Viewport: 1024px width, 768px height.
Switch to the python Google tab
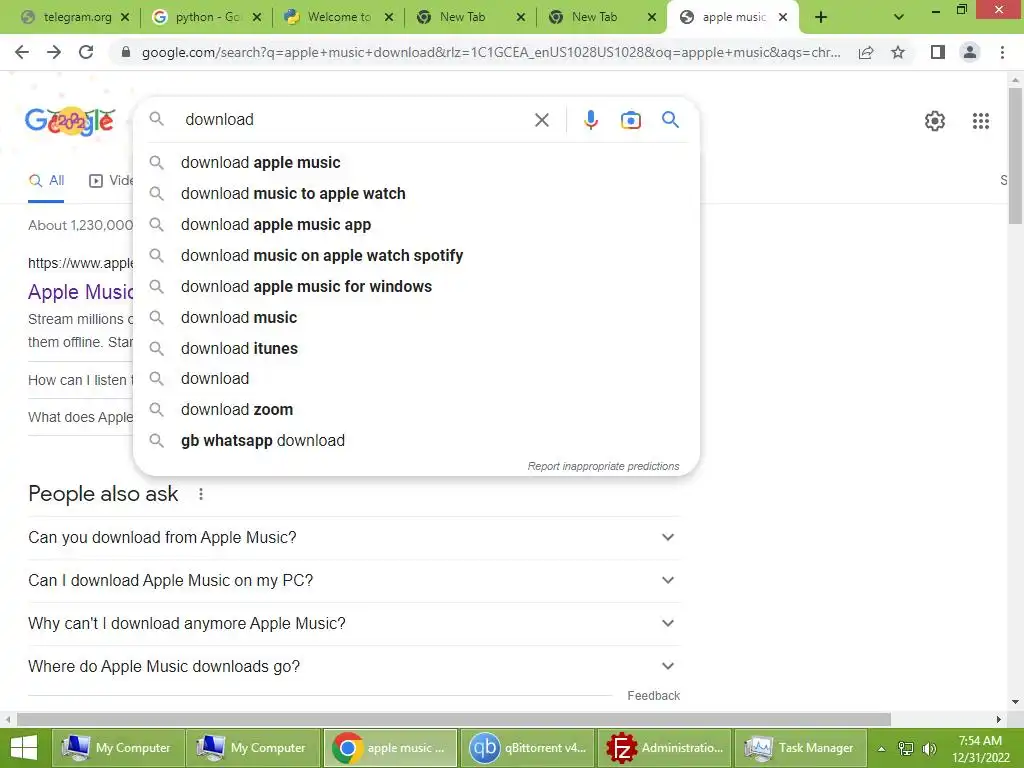pyautogui.click(x=206, y=18)
